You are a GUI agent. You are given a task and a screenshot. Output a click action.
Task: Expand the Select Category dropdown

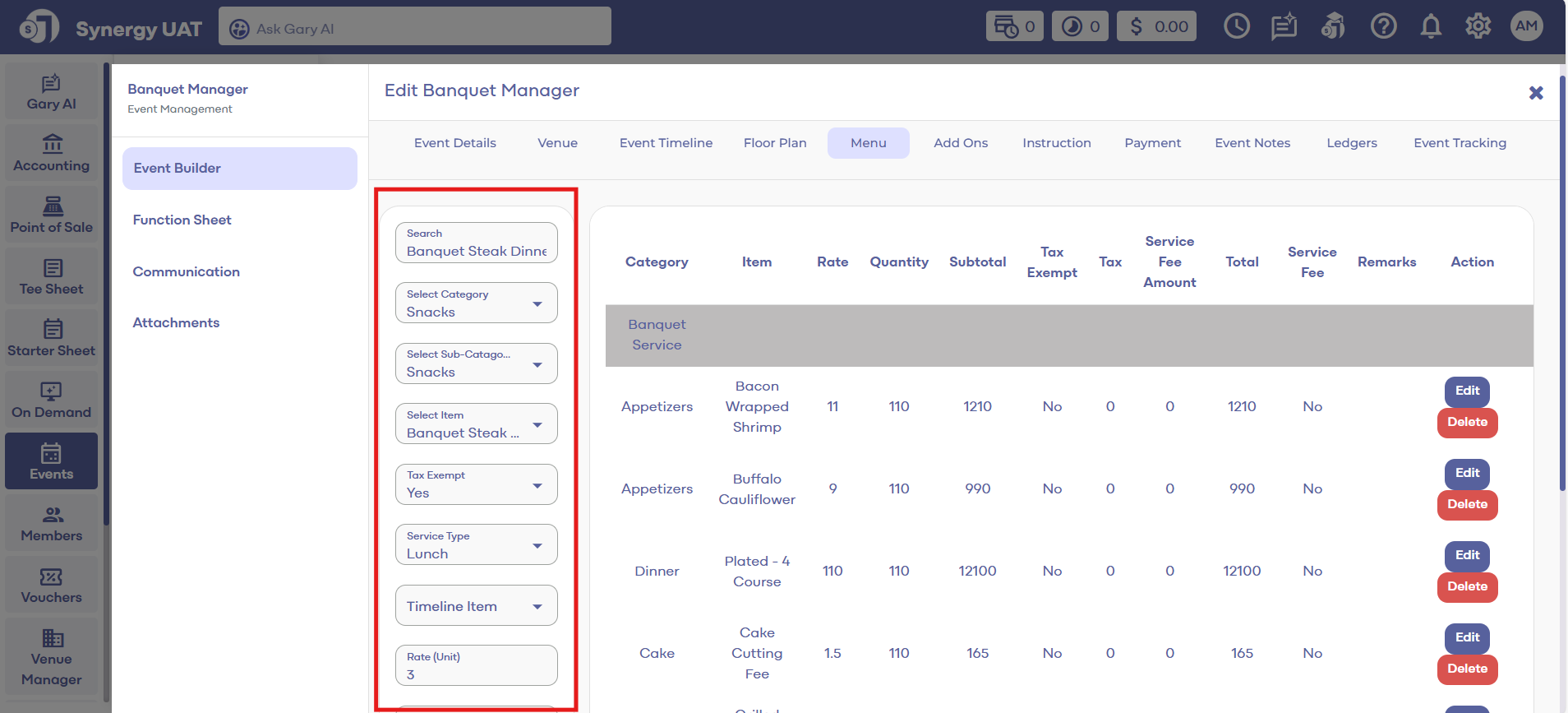click(x=476, y=303)
